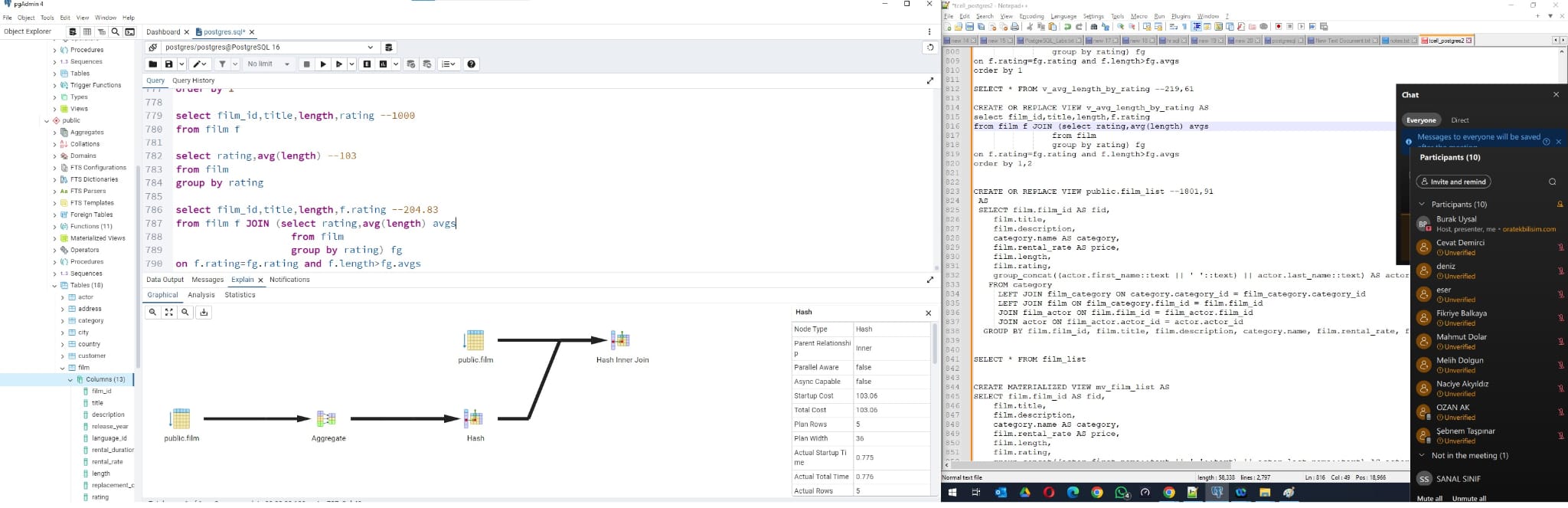Toggle Cevat Demirci's muted microphone icon
This screenshot has height=508, width=1568.
coord(1560,247)
